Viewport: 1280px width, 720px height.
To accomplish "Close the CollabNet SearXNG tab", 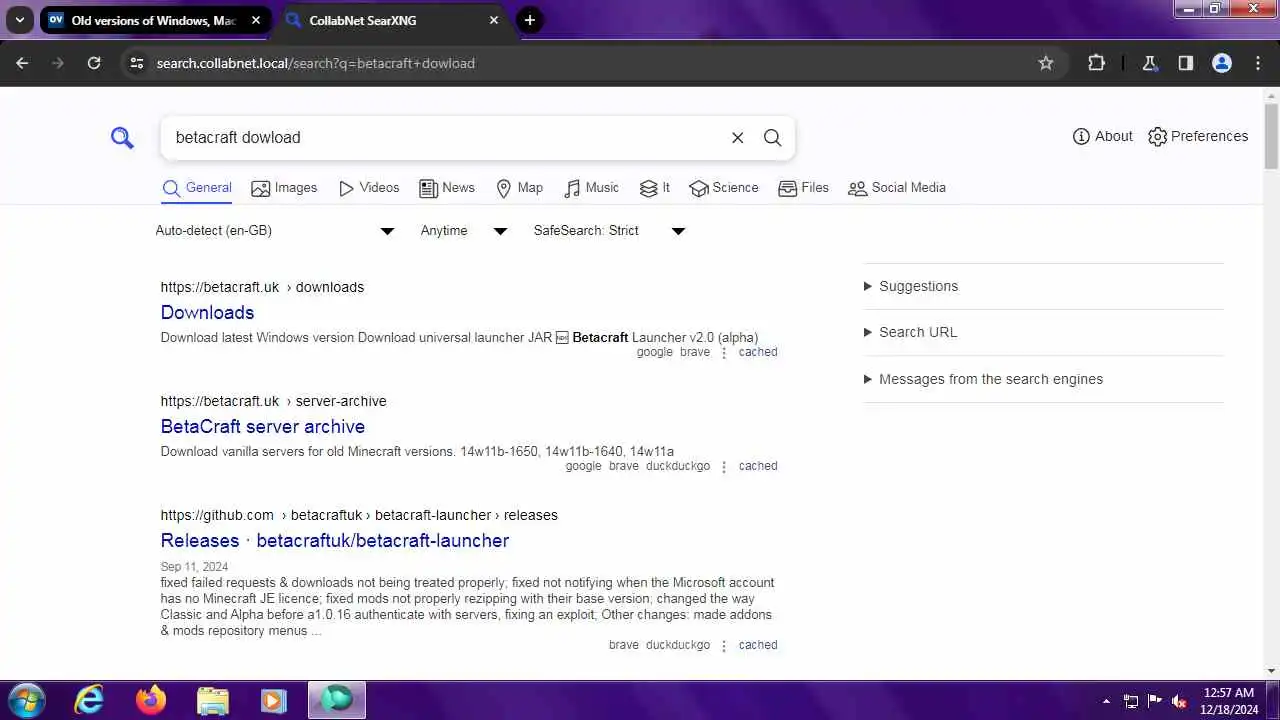I will tap(494, 20).
